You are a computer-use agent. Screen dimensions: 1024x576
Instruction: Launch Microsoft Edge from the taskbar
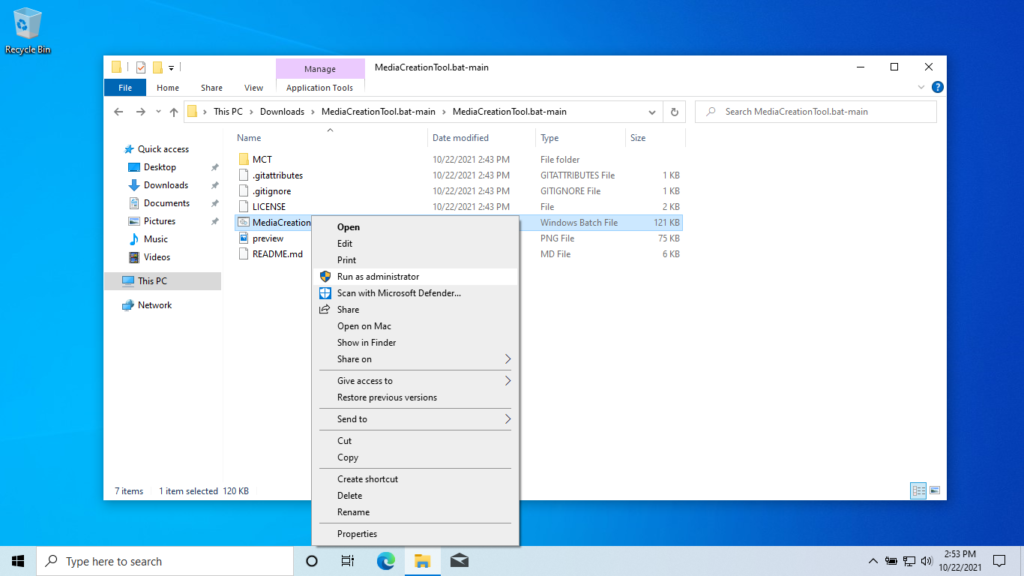(385, 561)
